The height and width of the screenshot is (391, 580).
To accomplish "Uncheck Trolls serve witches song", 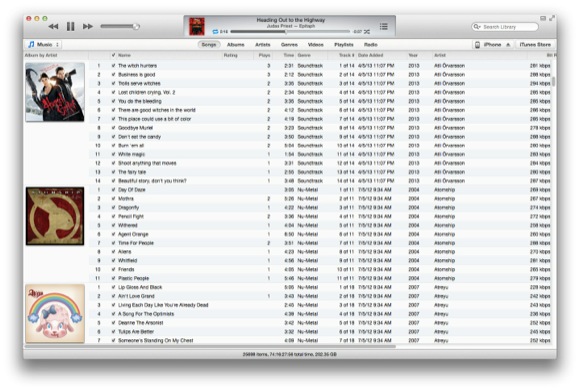I will [x=113, y=83].
